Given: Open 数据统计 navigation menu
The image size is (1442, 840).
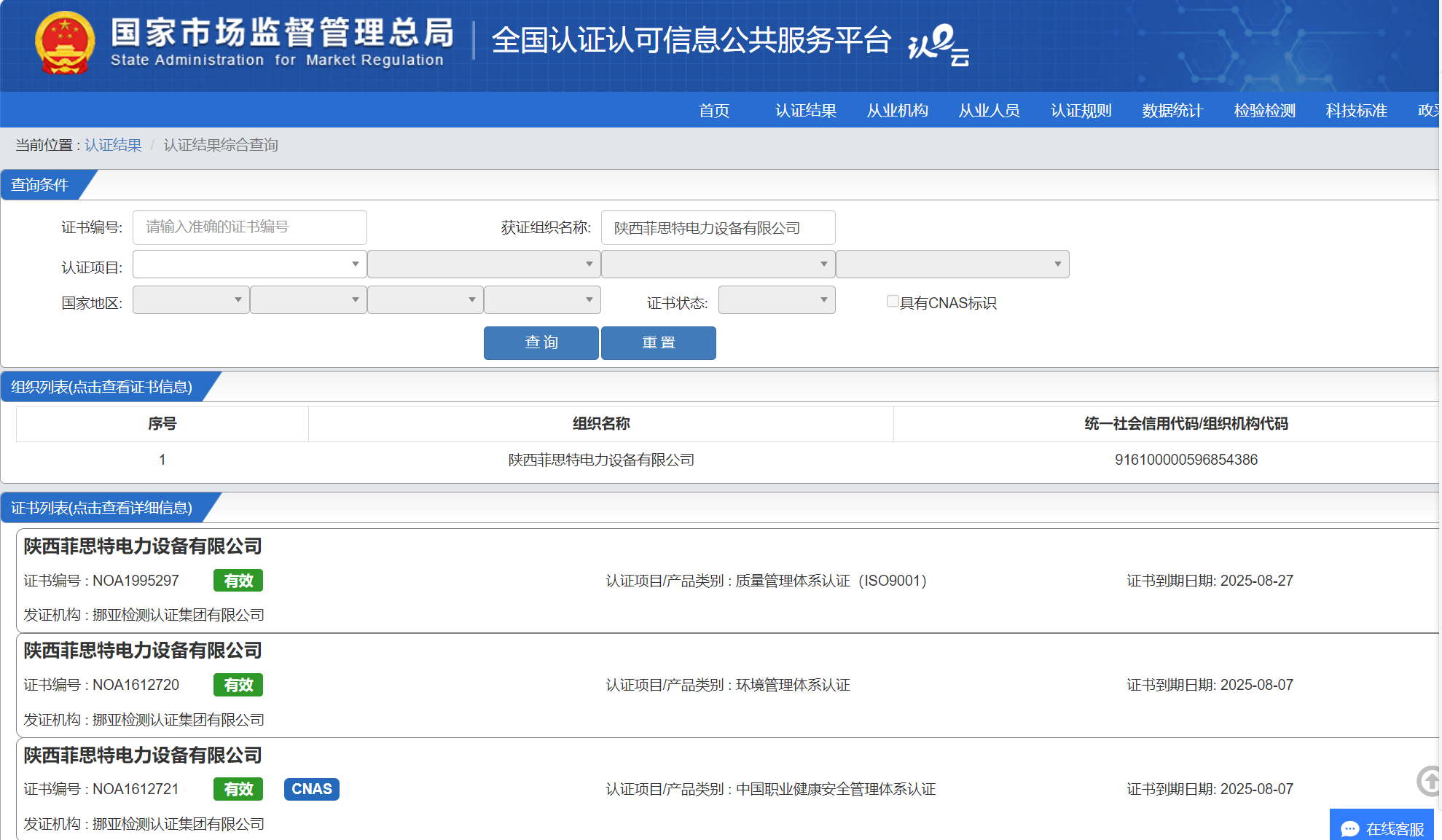Looking at the screenshot, I should click(x=1173, y=110).
